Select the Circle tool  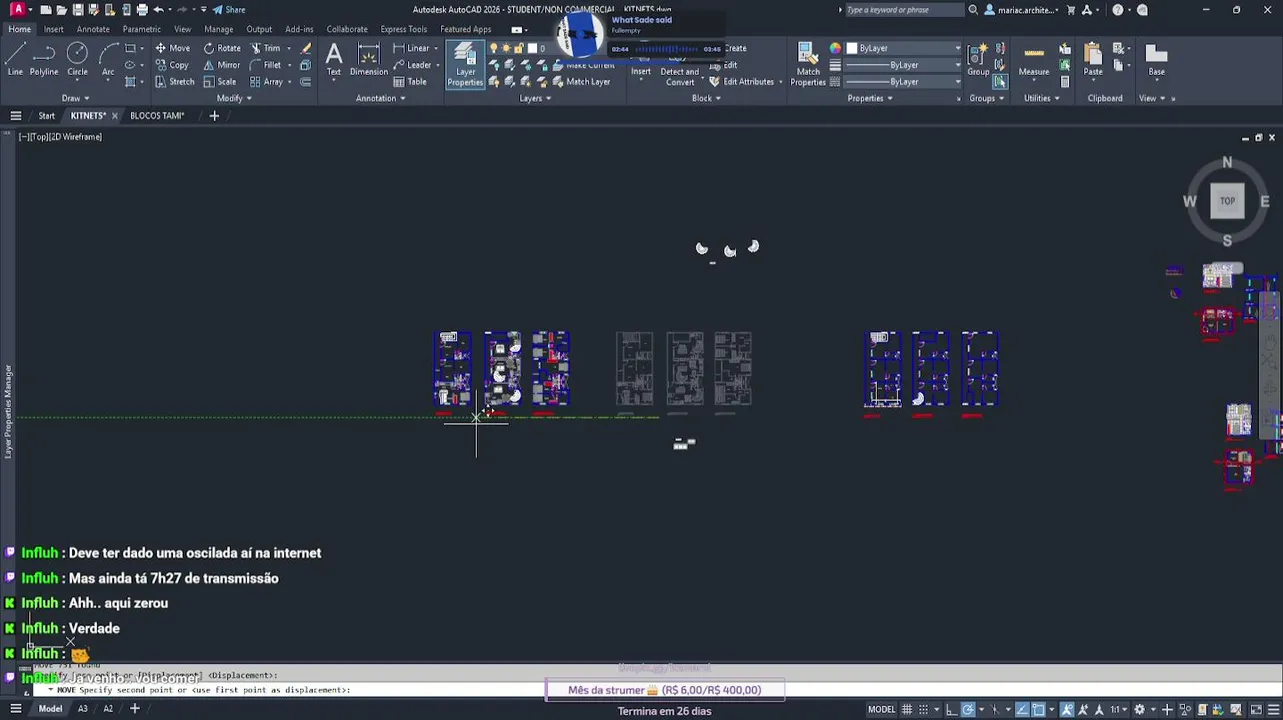[x=77, y=60]
